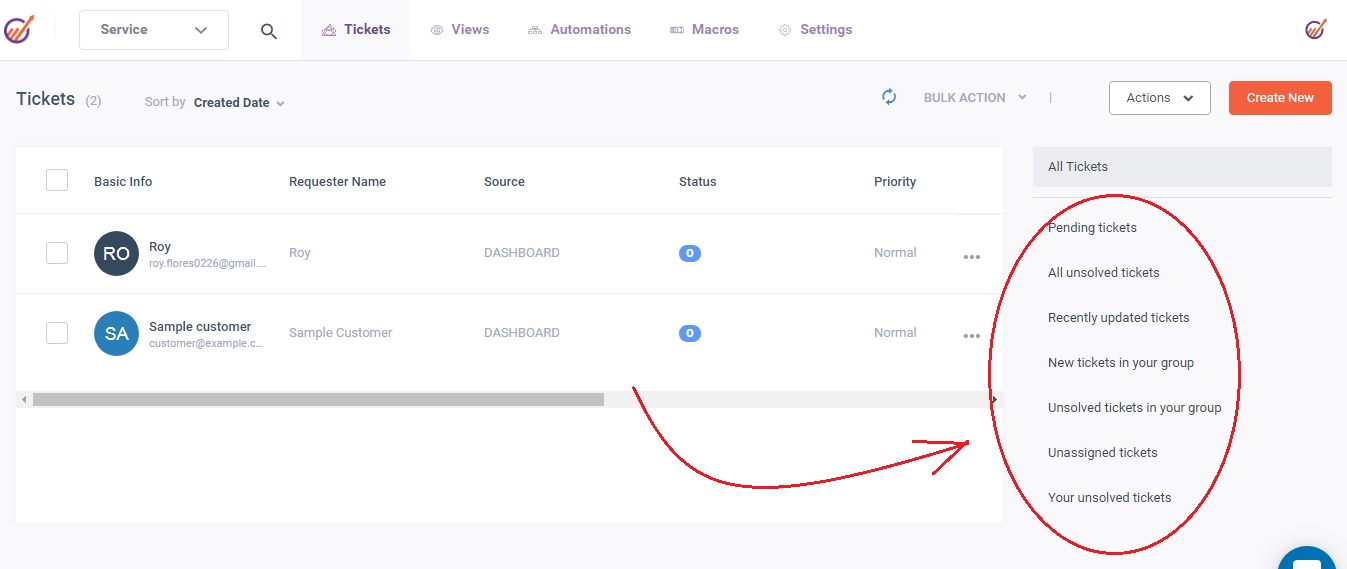Image resolution: width=1347 pixels, height=569 pixels.
Task: Expand the Sort by Created Date dropdown
Action: coord(239,102)
